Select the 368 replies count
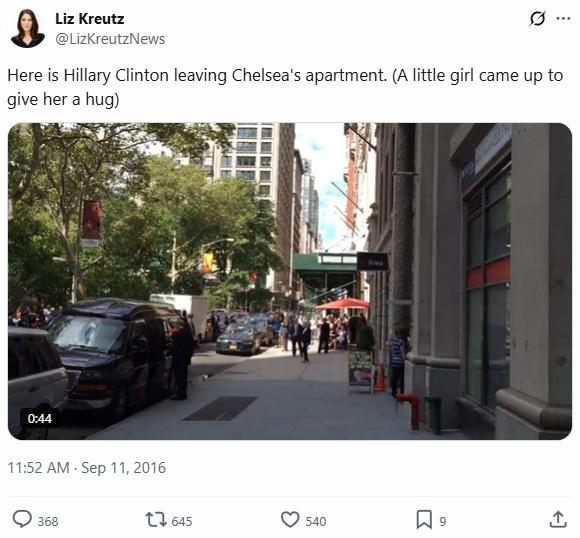The width and height of the screenshot is (580, 538). [48, 521]
